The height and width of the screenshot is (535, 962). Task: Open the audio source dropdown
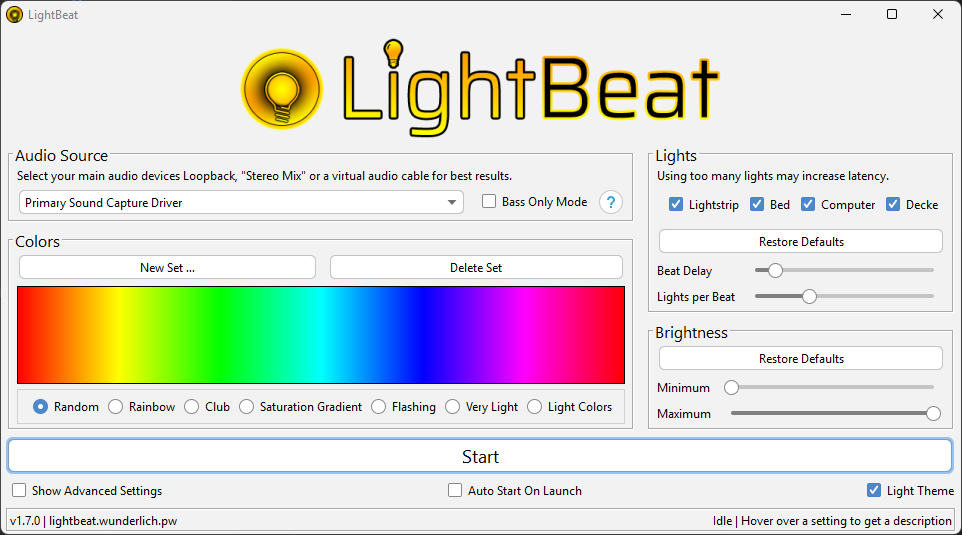point(241,203)
